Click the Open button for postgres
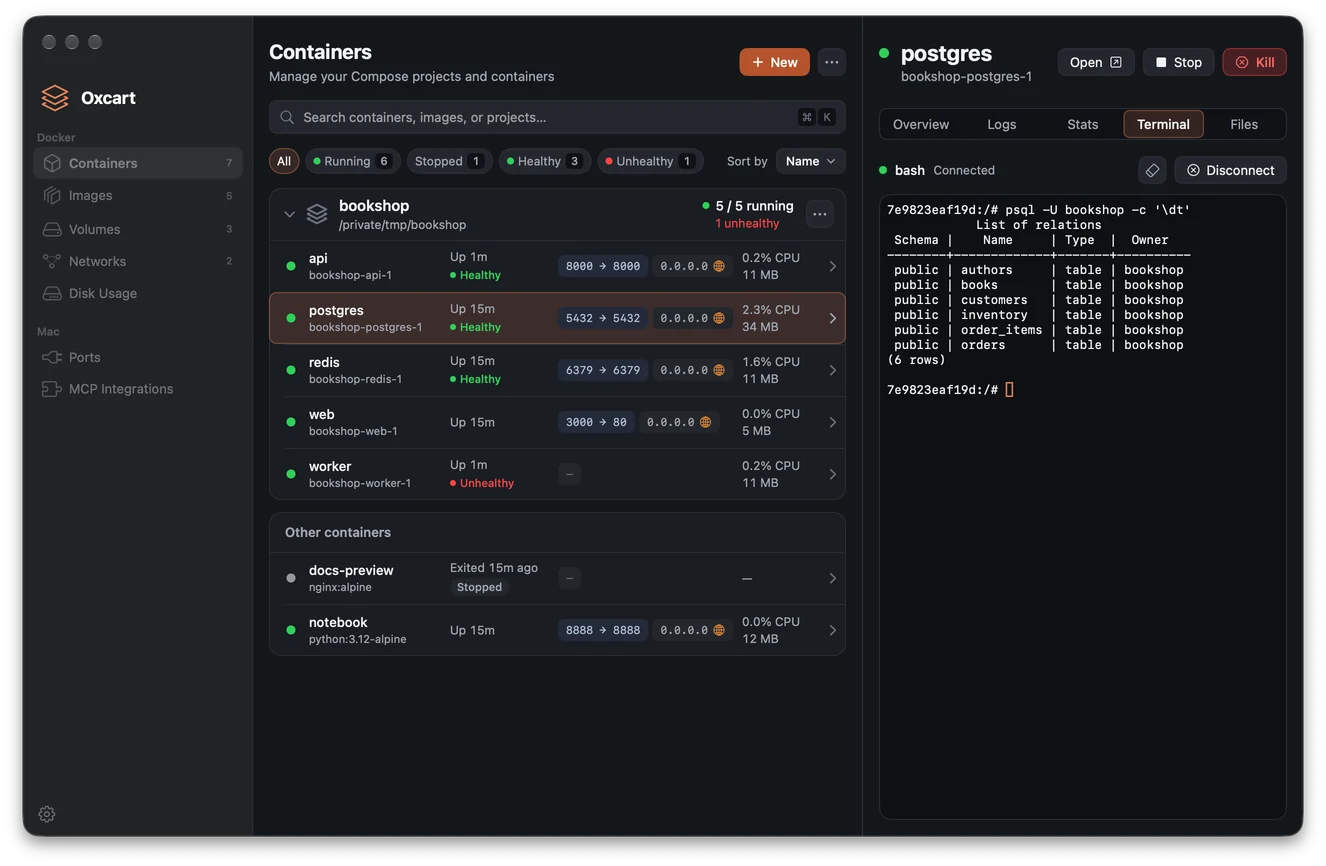 point(1096,62)
